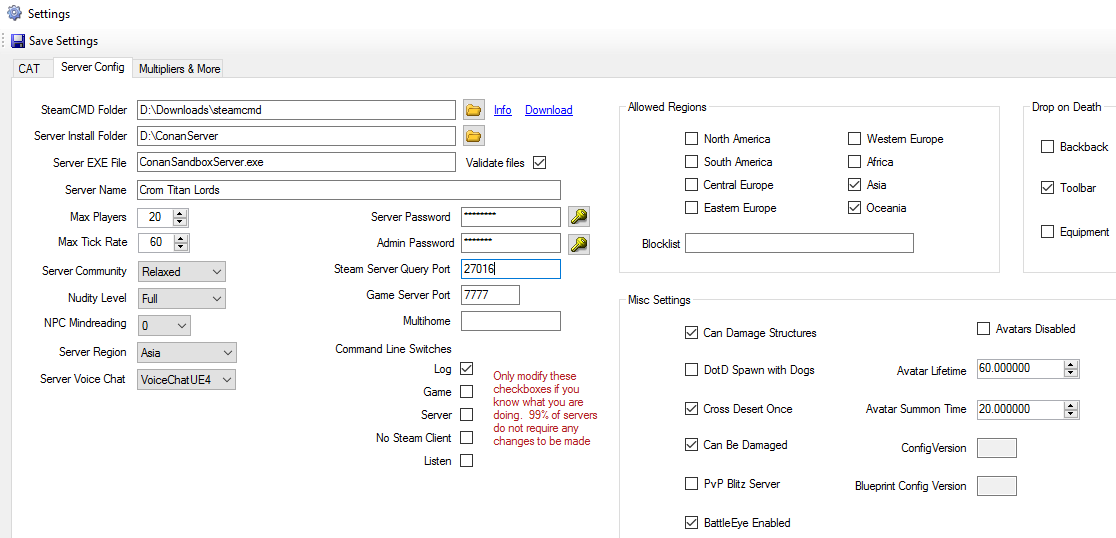Open the Server Community dropdown
1116x538 pixels.
coord(181,272)
